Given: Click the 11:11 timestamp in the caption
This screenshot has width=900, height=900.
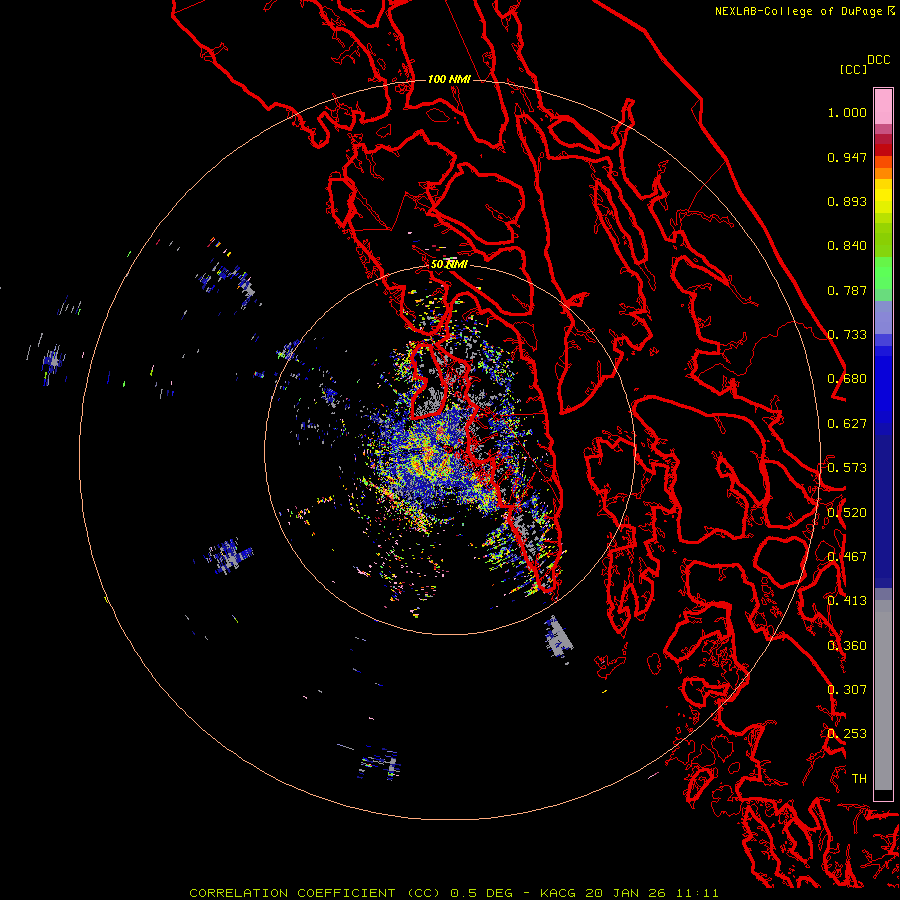Looking at the screenshot, I should pos(696,893).
